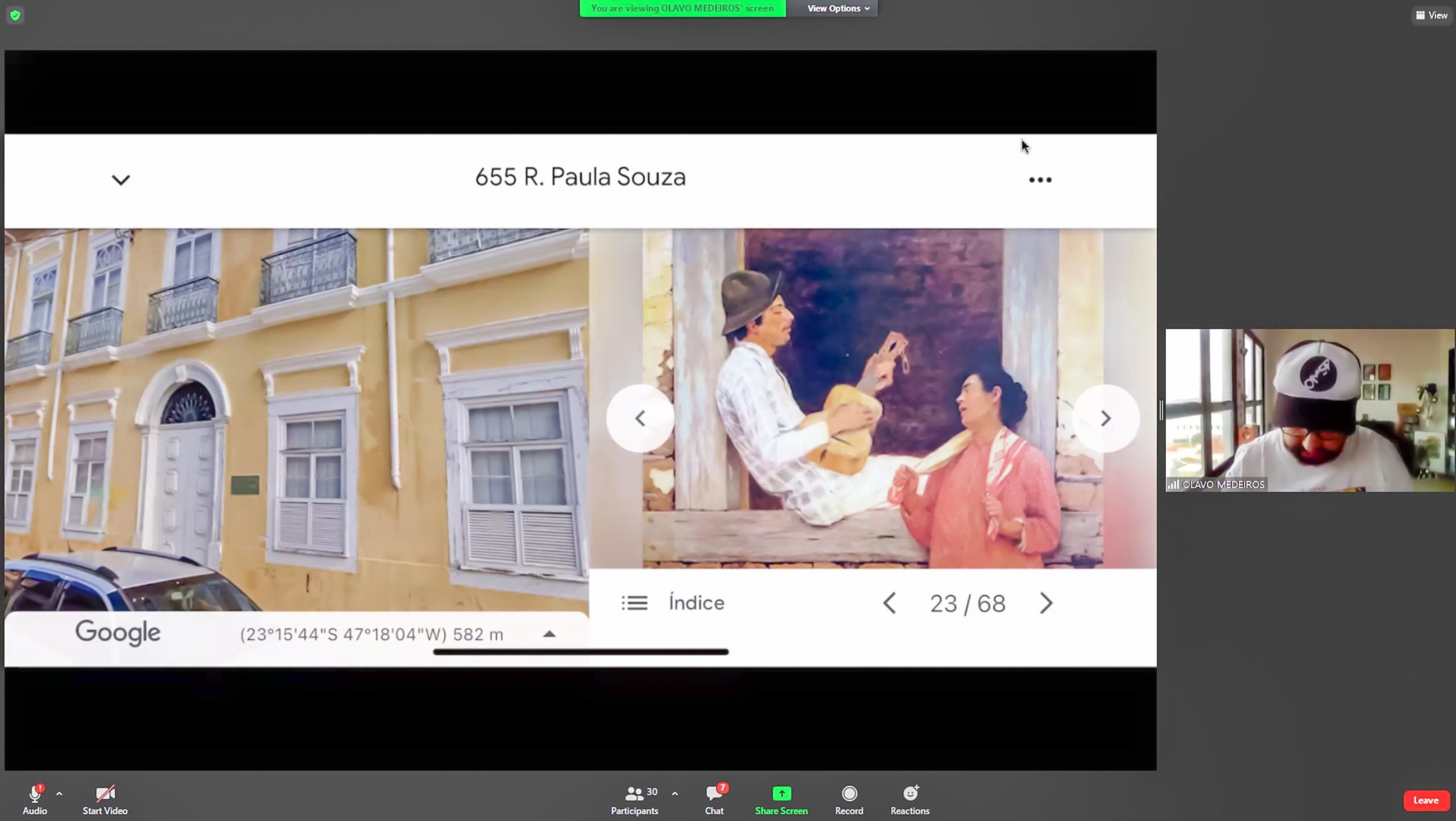
Task: Click OLAVO MEDEIROS video thumbnail
Action: 1309,410
